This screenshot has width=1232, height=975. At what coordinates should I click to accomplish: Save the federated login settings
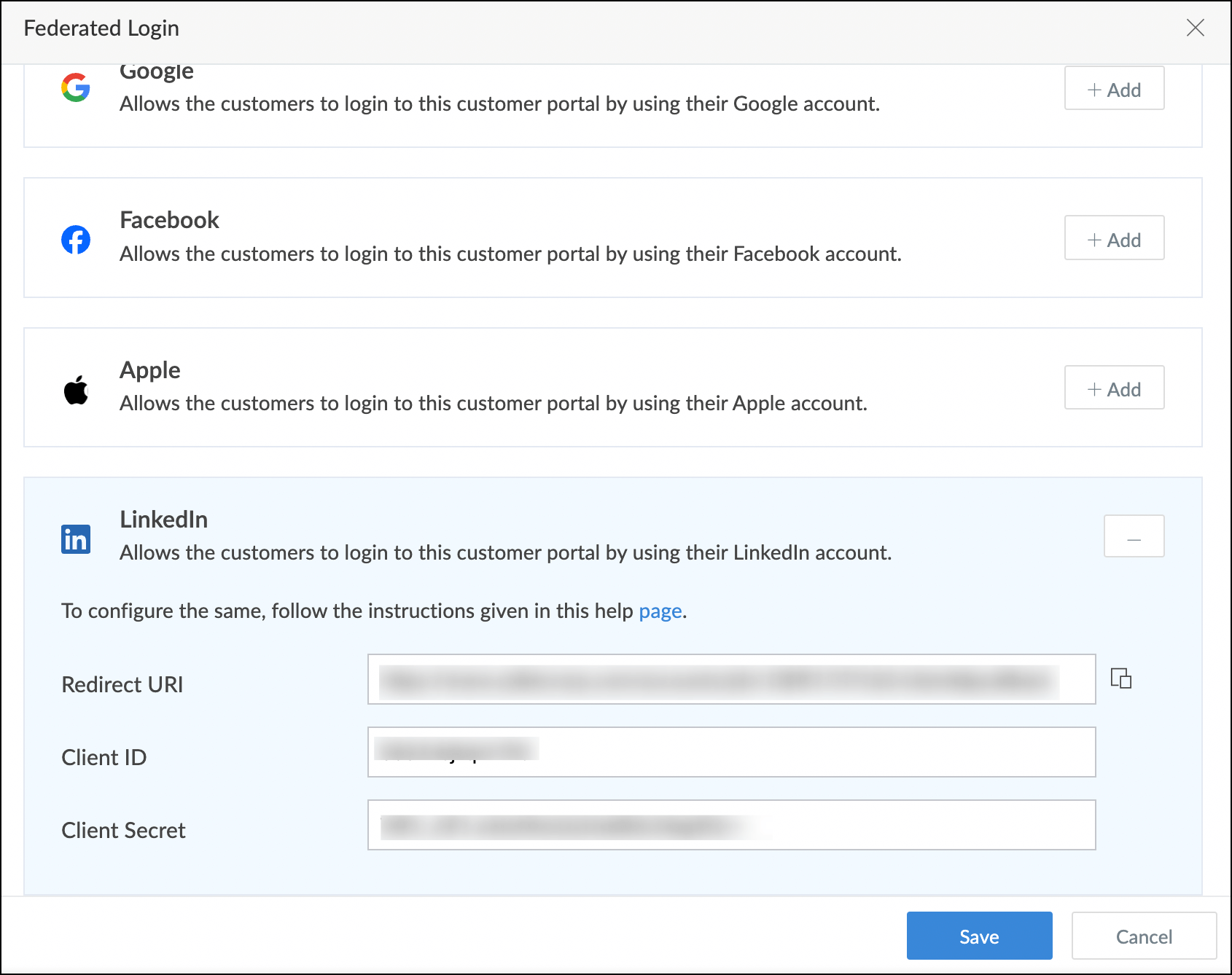coord(979,936)
